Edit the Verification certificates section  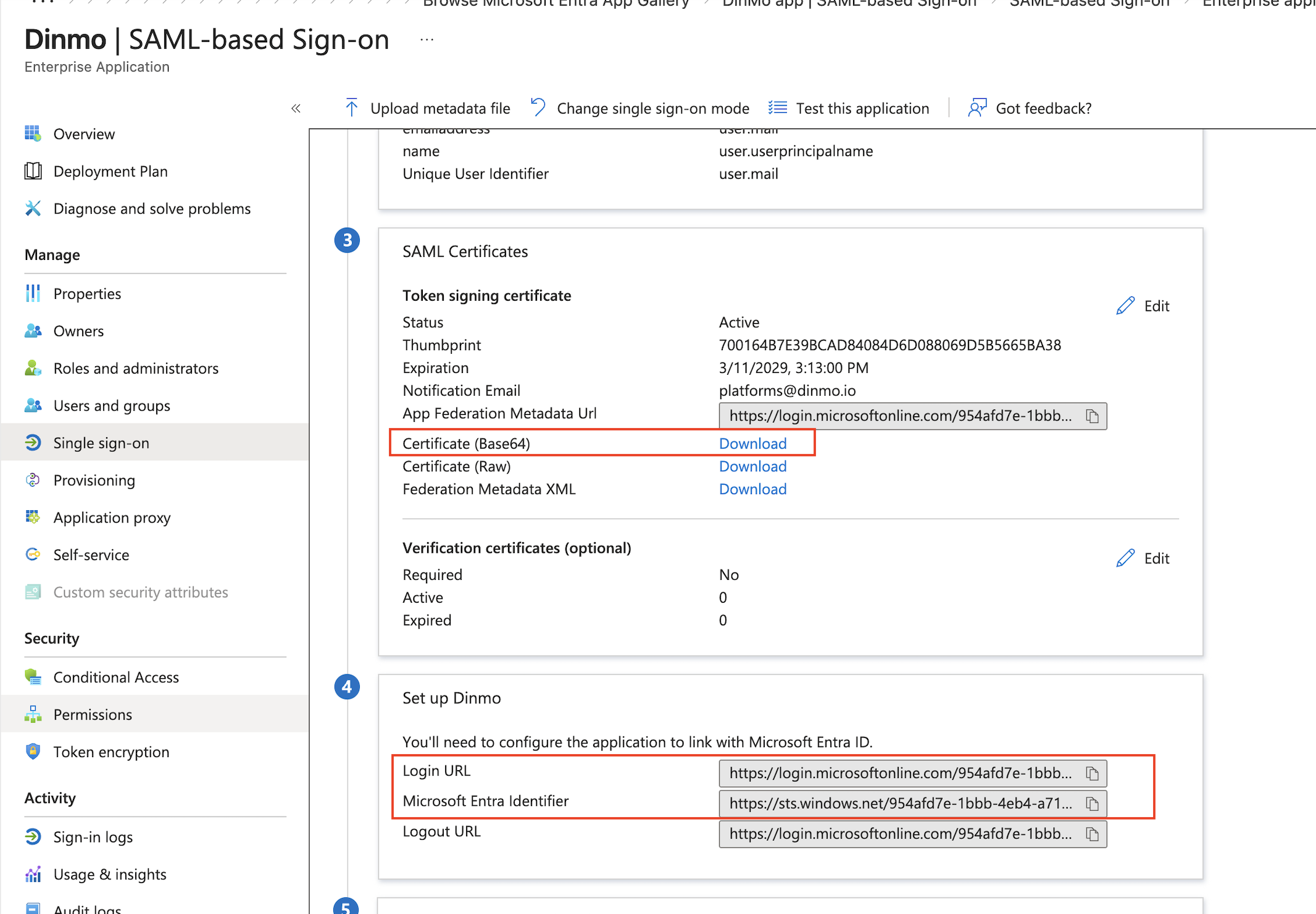(x=1143, y=558)
